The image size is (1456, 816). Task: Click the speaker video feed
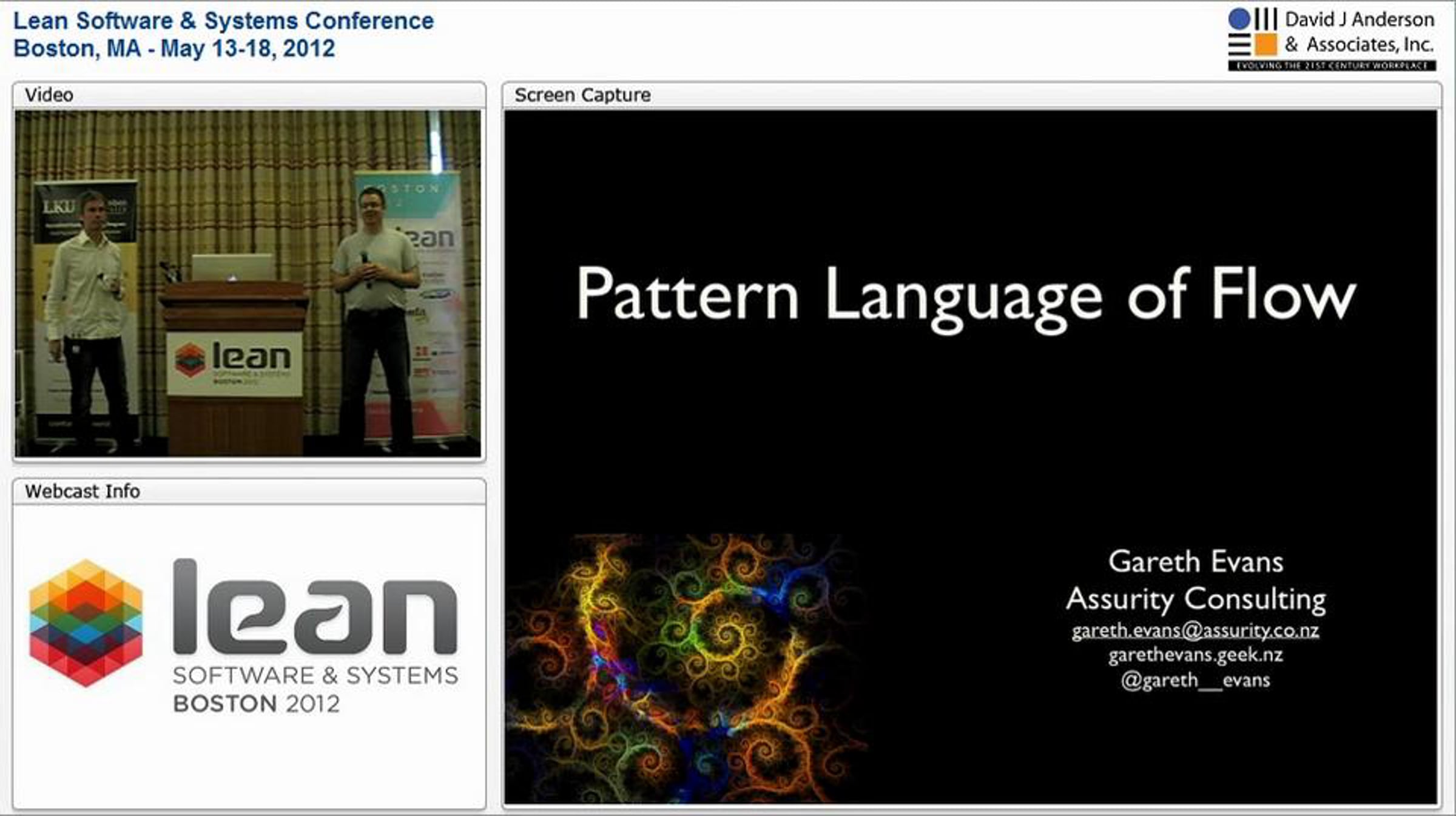248,283
